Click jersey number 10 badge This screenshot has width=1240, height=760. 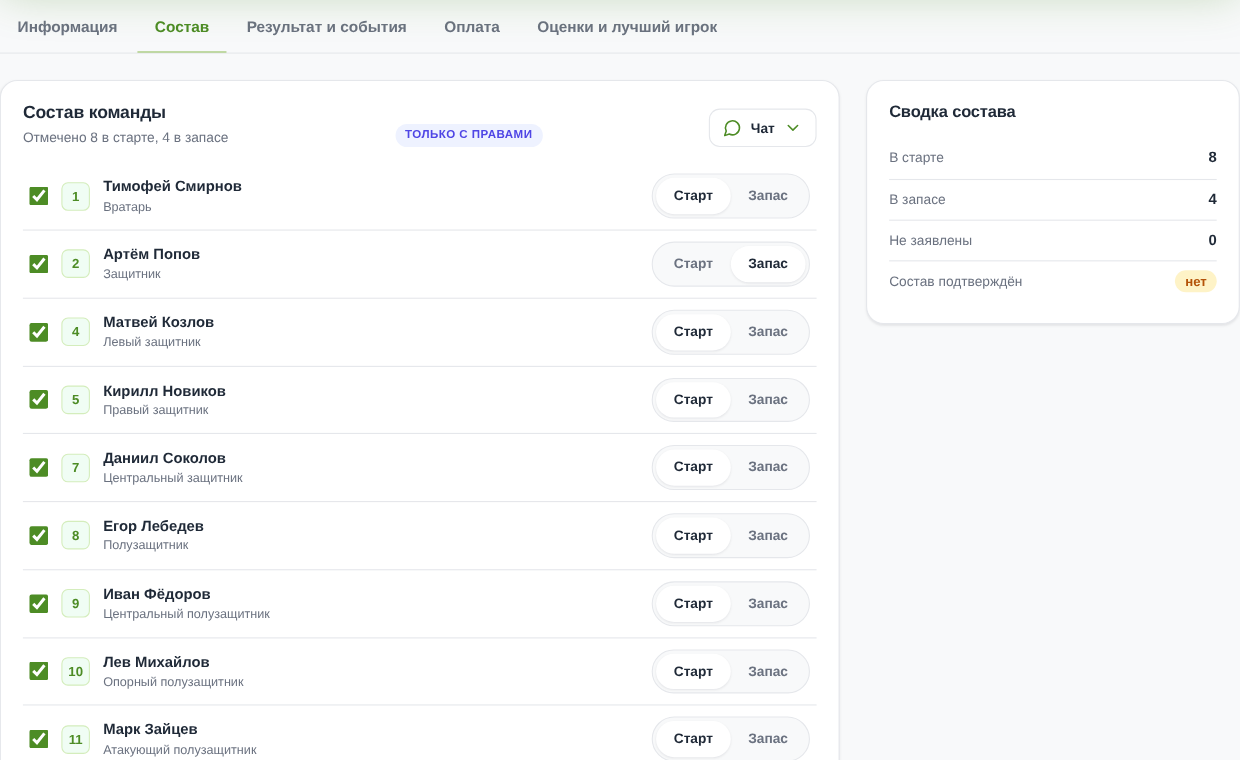[x=75, y=671]
